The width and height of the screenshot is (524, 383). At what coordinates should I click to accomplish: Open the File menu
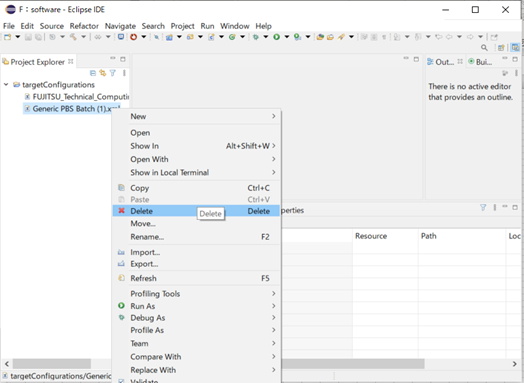9,26
